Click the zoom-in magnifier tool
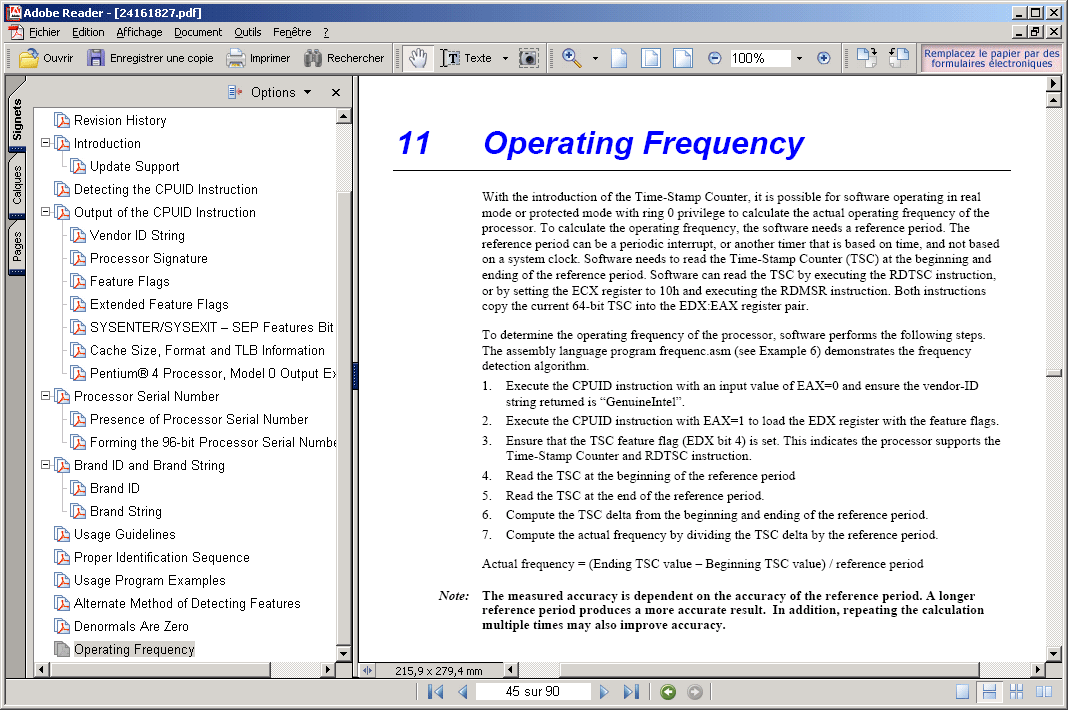This screenshot has height=710, width=1068. 572,58
